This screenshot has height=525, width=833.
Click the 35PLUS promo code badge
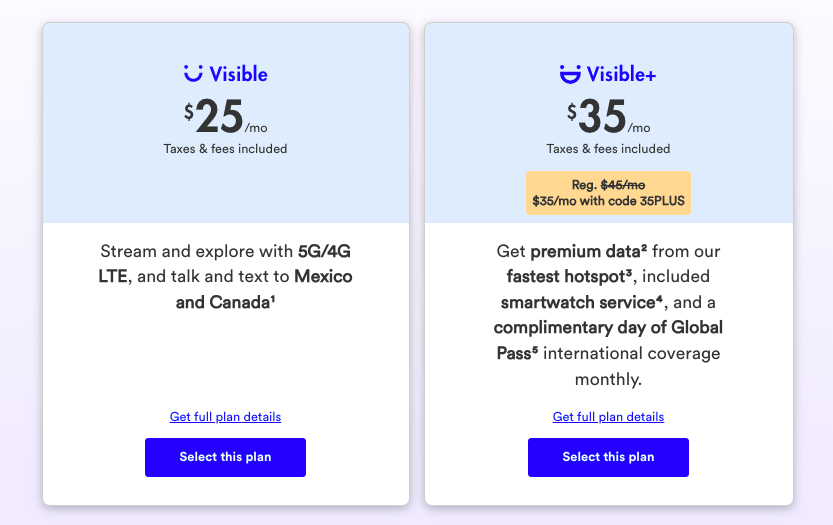[608, 200]
